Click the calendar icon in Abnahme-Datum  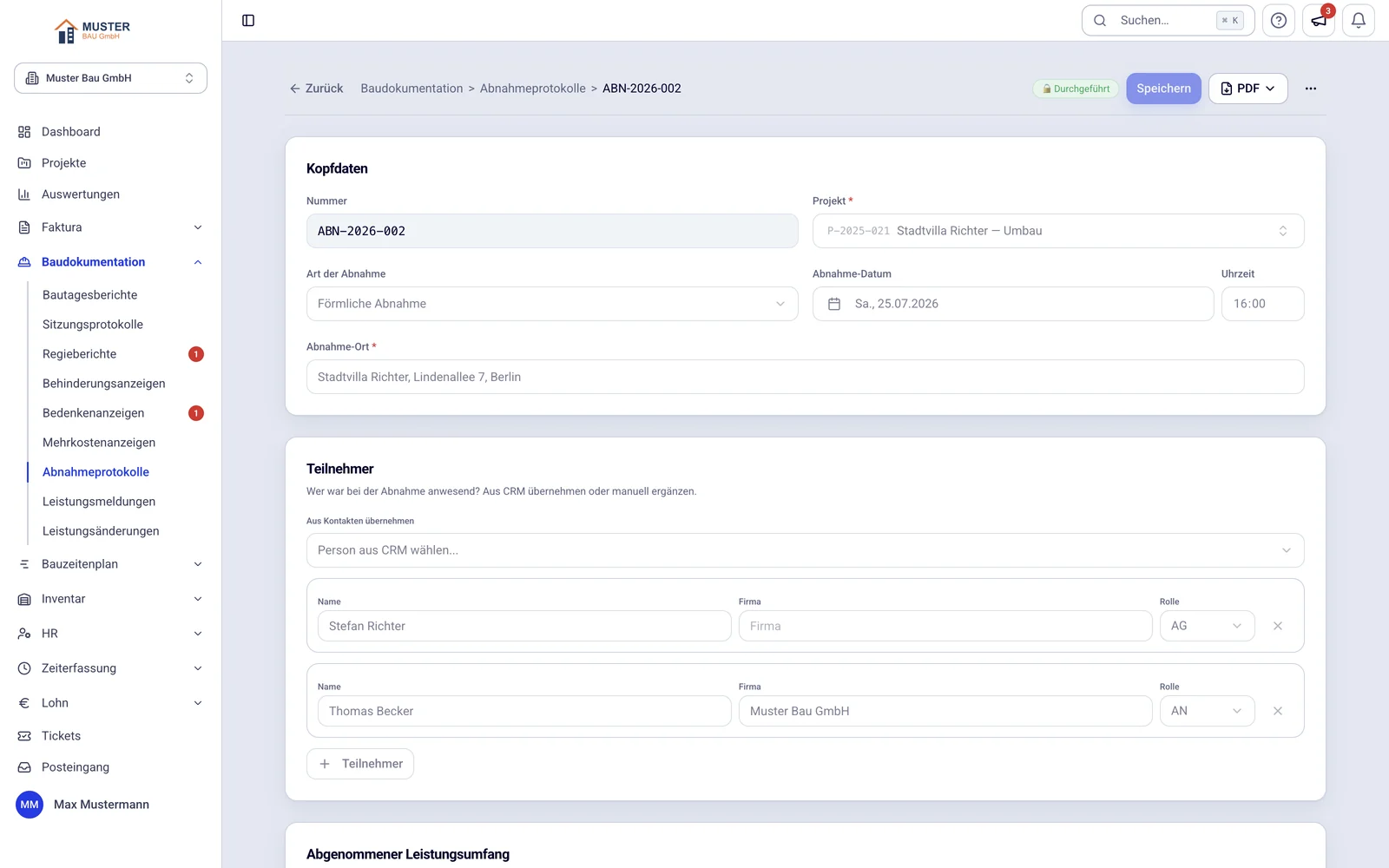[834, 304]
